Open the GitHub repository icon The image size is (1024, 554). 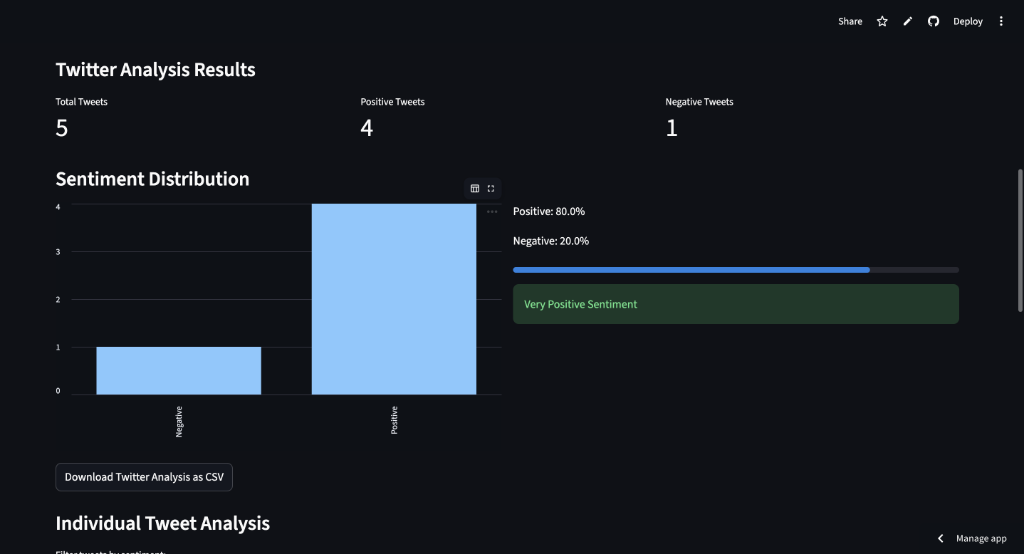pos(933,22)
